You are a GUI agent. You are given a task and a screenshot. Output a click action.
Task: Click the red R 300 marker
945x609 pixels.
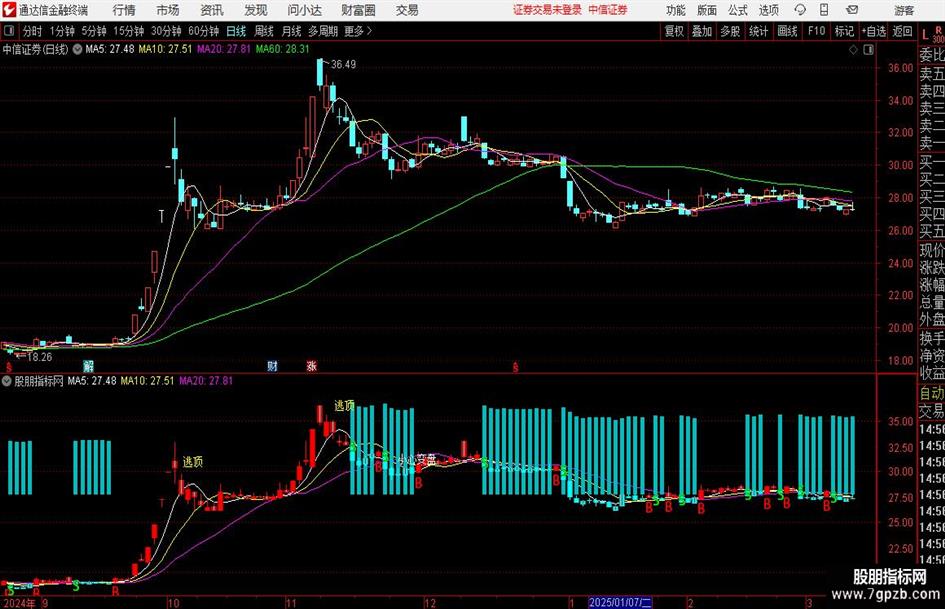tap(938, 34)
